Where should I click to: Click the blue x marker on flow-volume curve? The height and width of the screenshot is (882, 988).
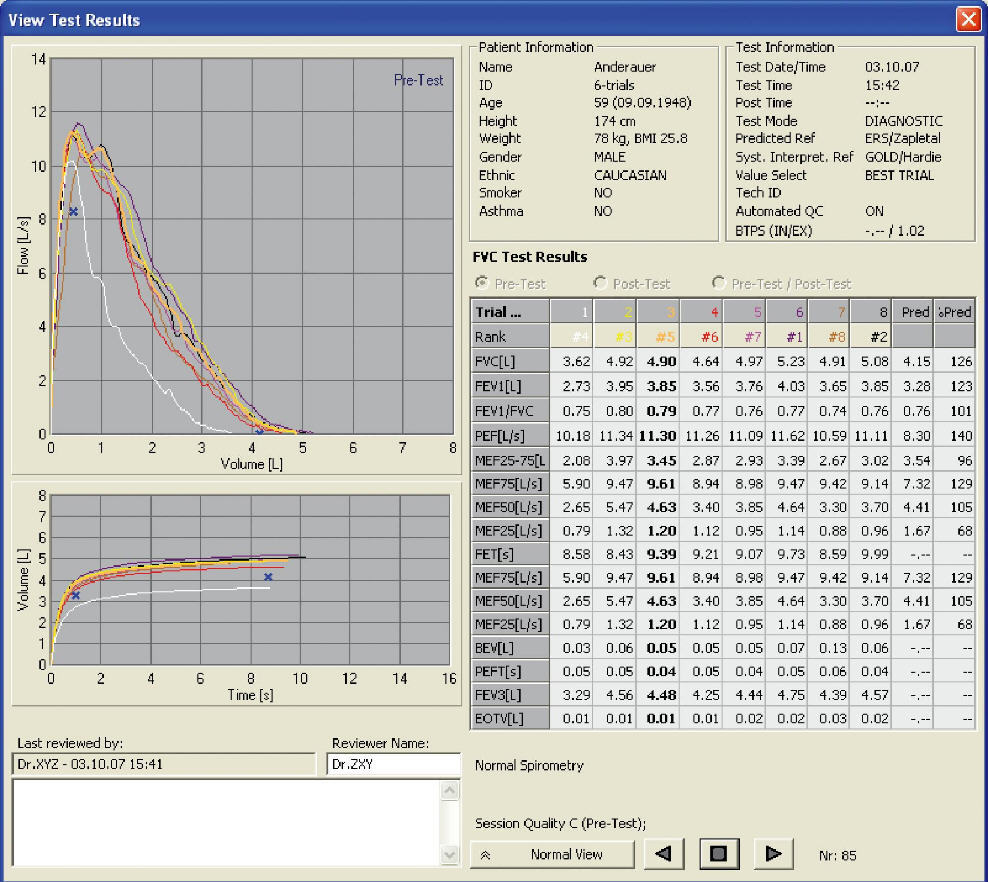click(73, 211)
